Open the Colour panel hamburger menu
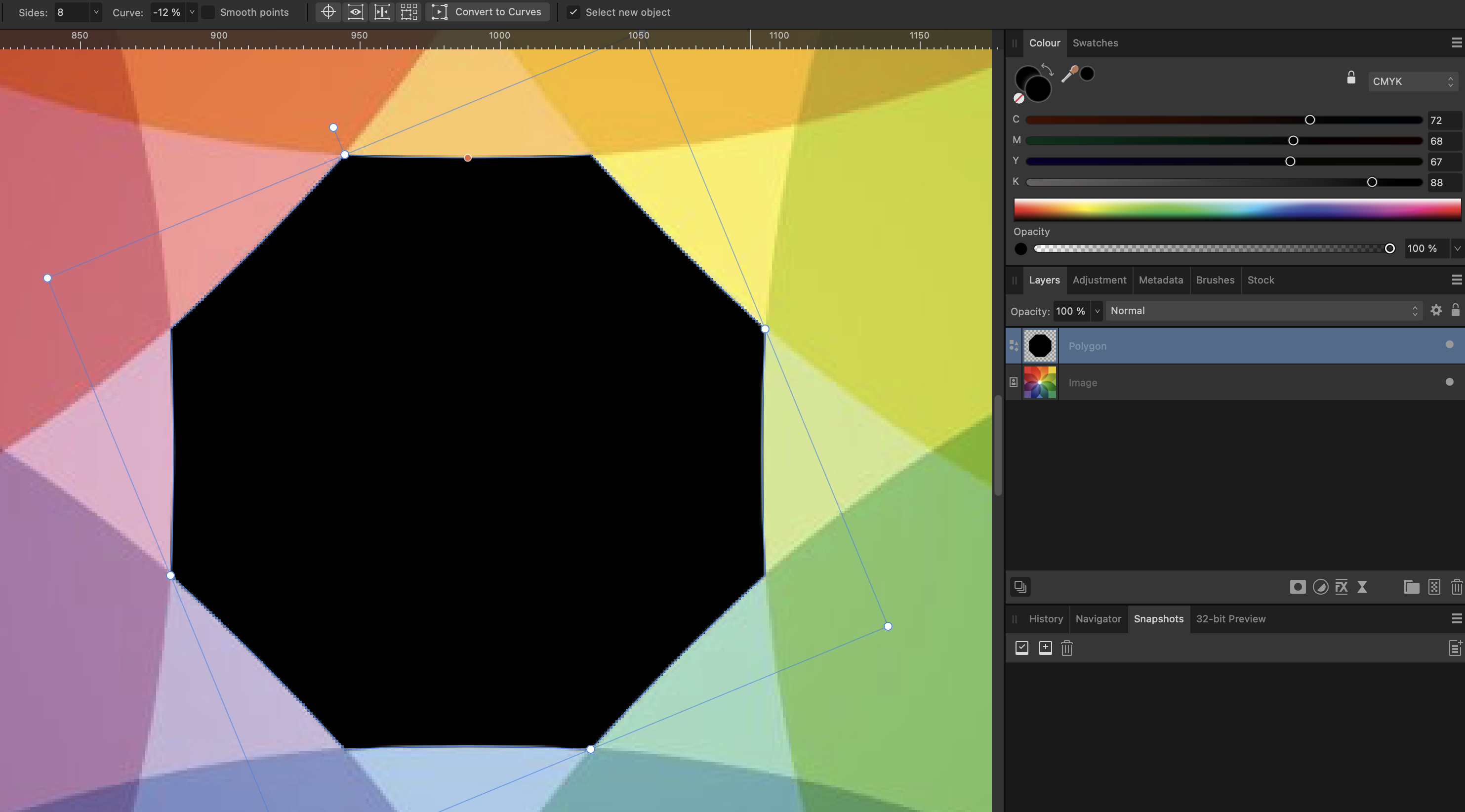 point(1457,43)
